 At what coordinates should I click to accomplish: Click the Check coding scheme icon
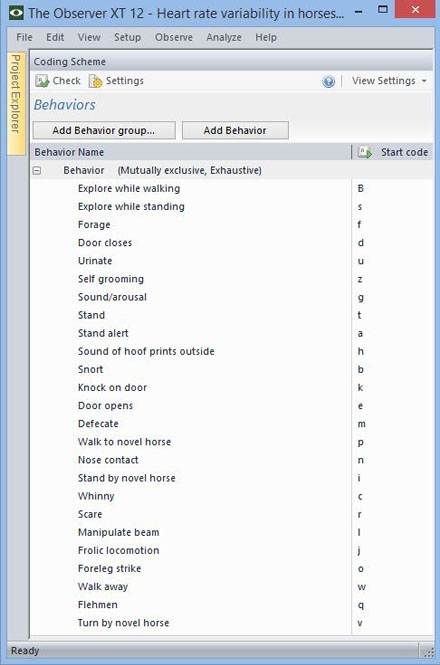pyautogui.click(x=42, y=81)
